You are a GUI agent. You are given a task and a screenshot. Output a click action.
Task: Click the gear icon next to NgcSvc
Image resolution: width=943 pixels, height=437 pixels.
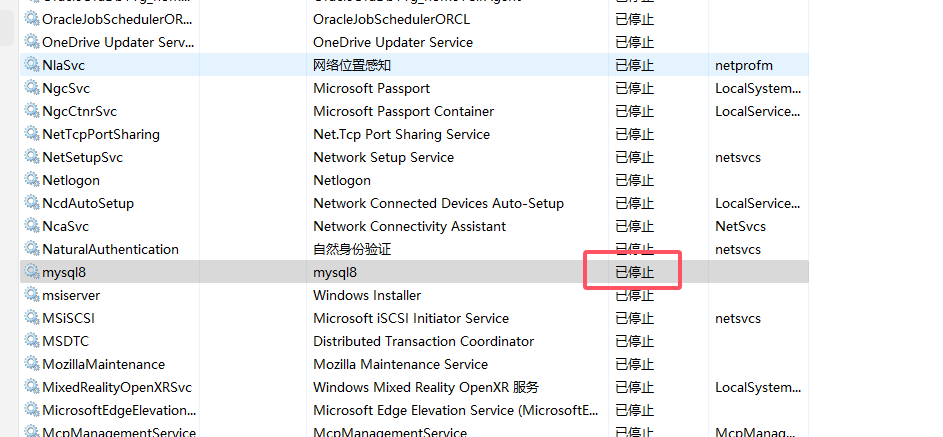pyautogui.click(x=31, y=88)
